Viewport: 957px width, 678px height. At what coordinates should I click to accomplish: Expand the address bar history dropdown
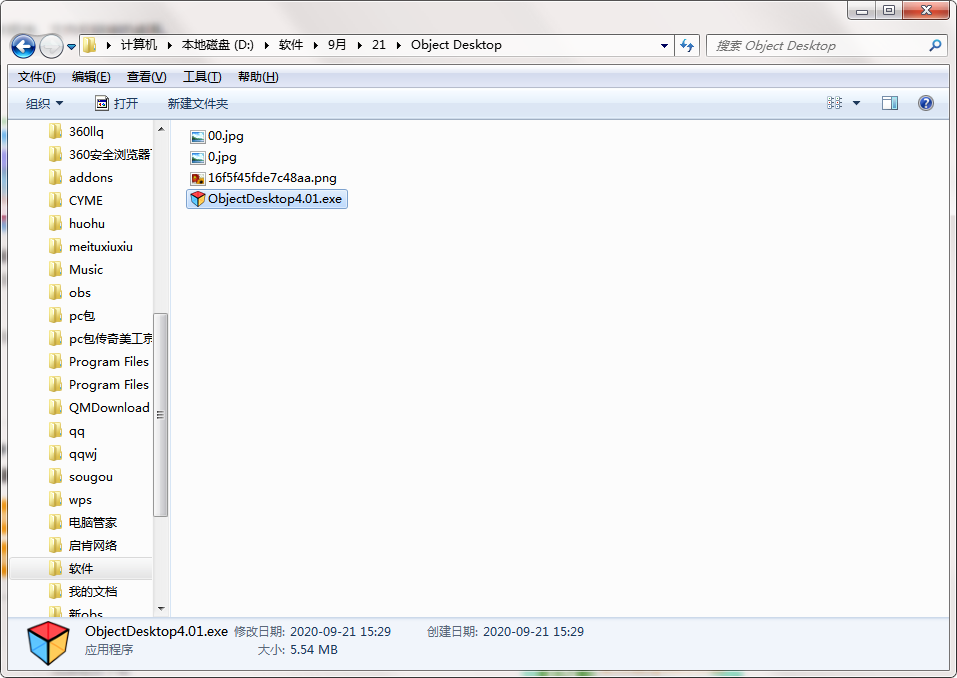click(x=664, y=46)
